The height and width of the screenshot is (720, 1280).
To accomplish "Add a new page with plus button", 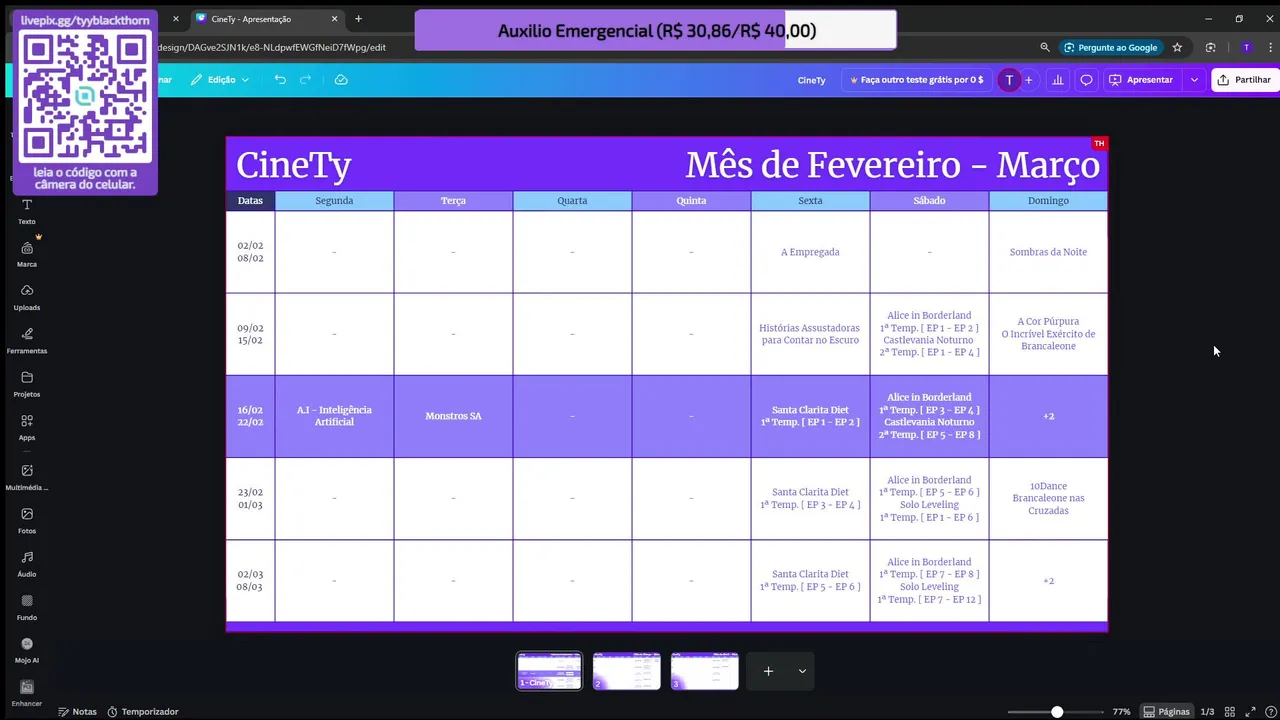I will [x=768, y=671].
